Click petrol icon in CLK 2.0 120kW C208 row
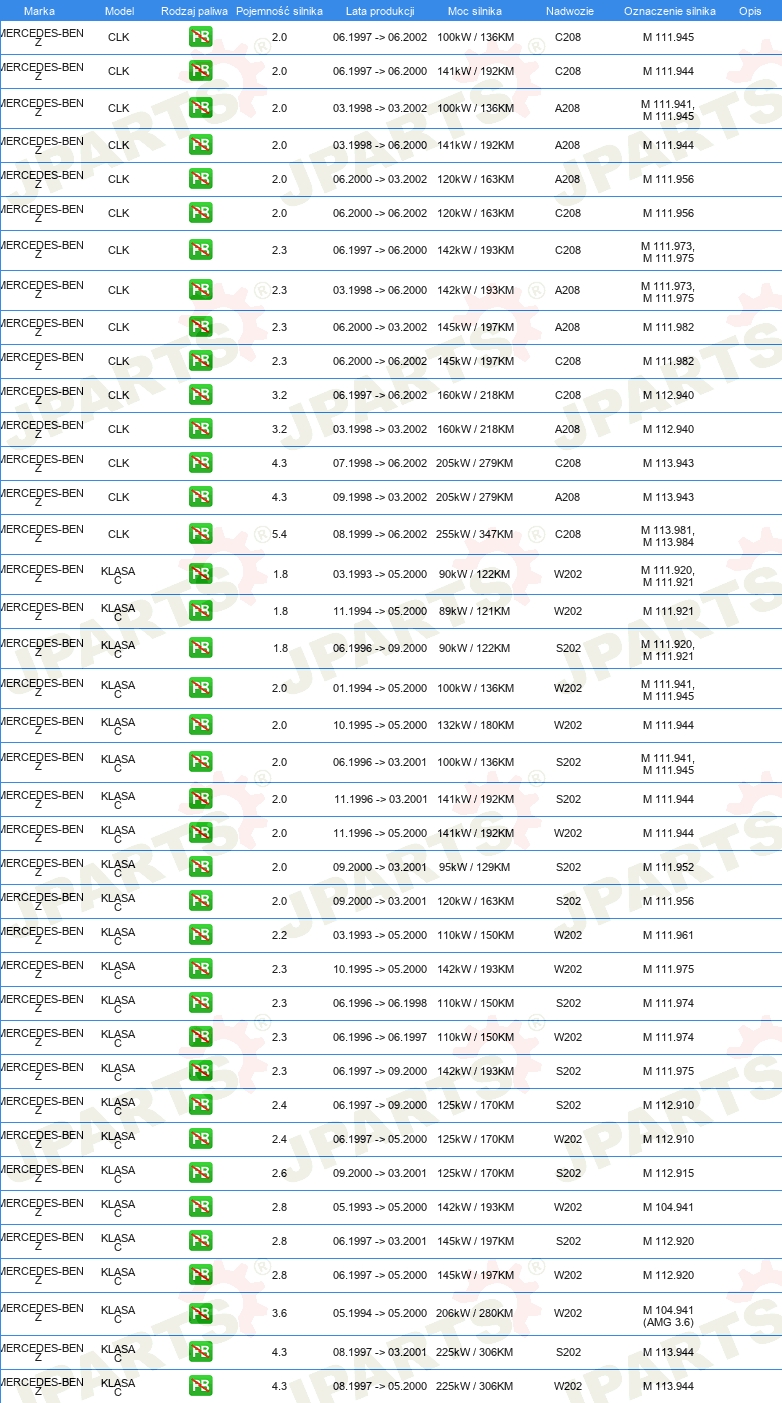 coord(200,213)
